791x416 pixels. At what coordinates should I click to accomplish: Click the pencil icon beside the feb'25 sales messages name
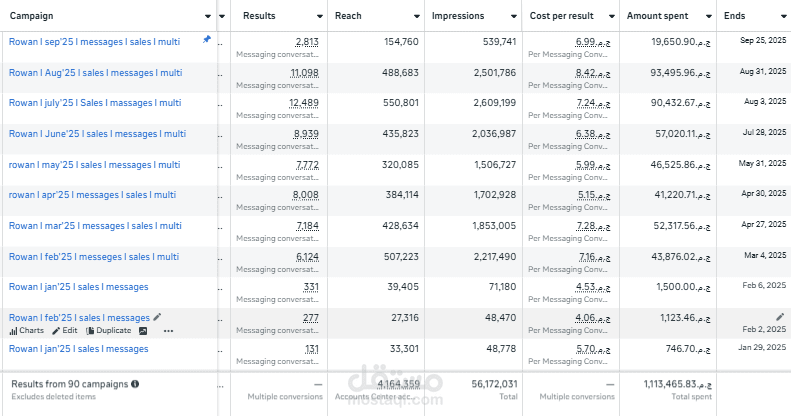click(x=157, y=317)
